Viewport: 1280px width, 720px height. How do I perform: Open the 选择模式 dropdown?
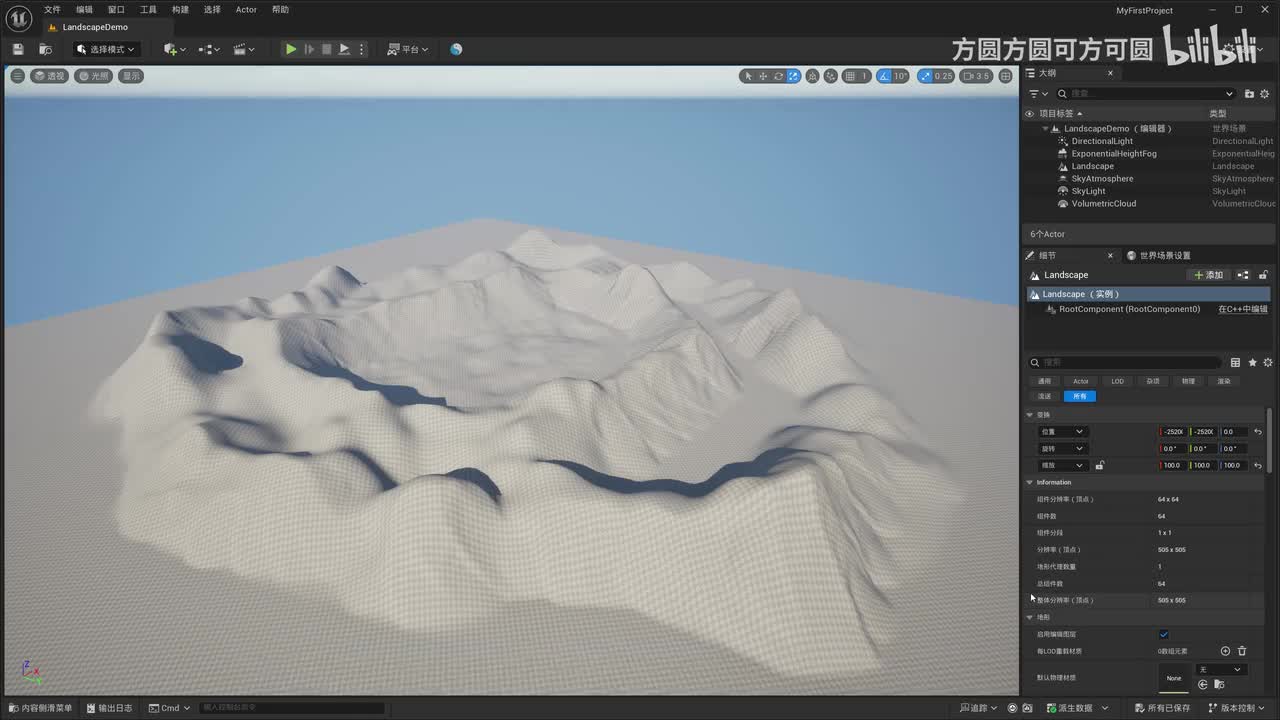coord(105,49)
